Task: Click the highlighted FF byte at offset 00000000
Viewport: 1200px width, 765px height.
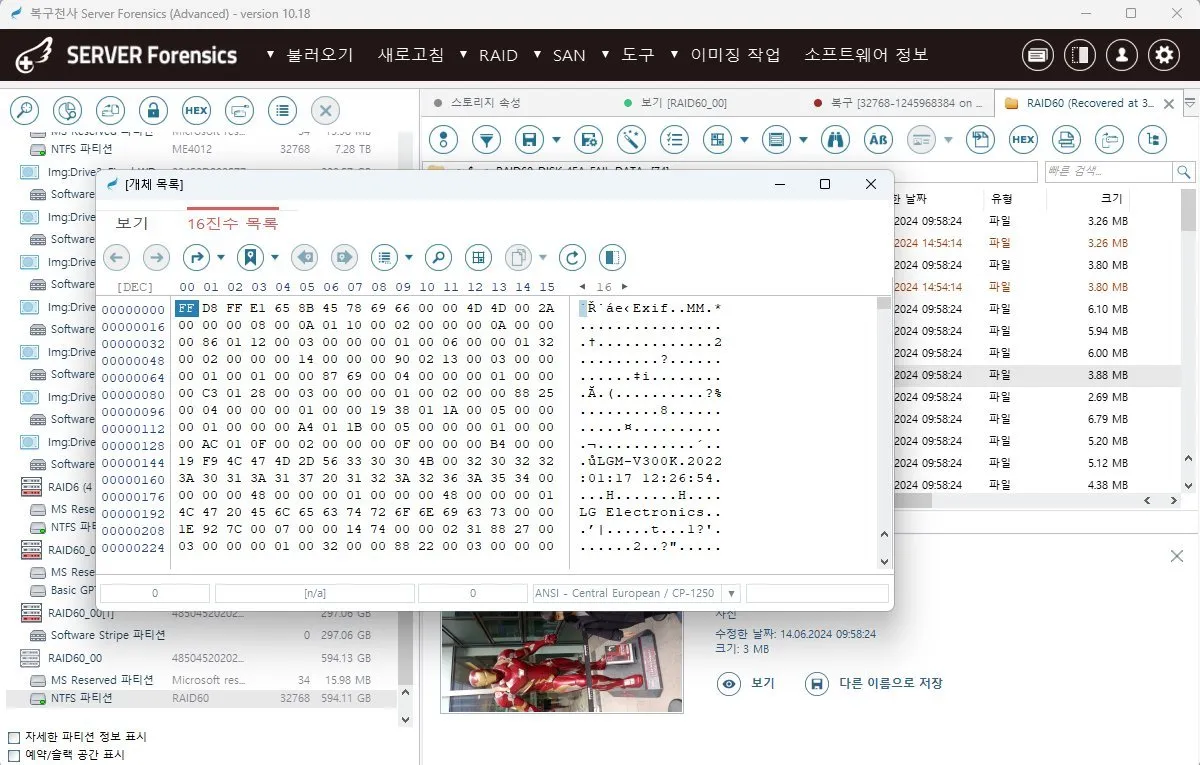Action: pyautogui.click(x=186, y=308)
